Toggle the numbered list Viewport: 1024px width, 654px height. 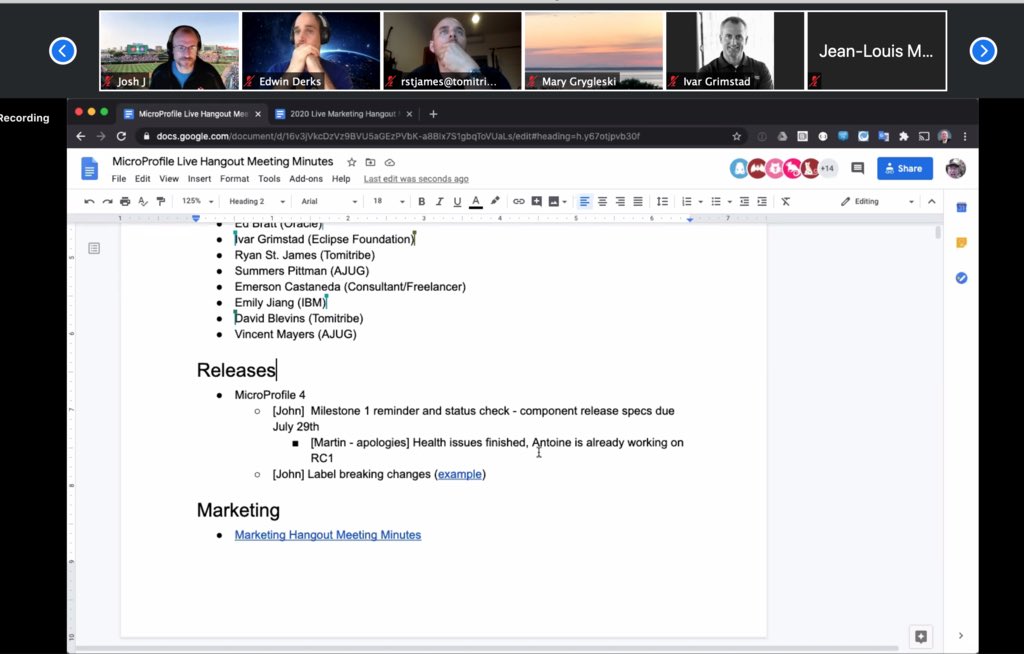pyautogui.click(x=686, y=201)
